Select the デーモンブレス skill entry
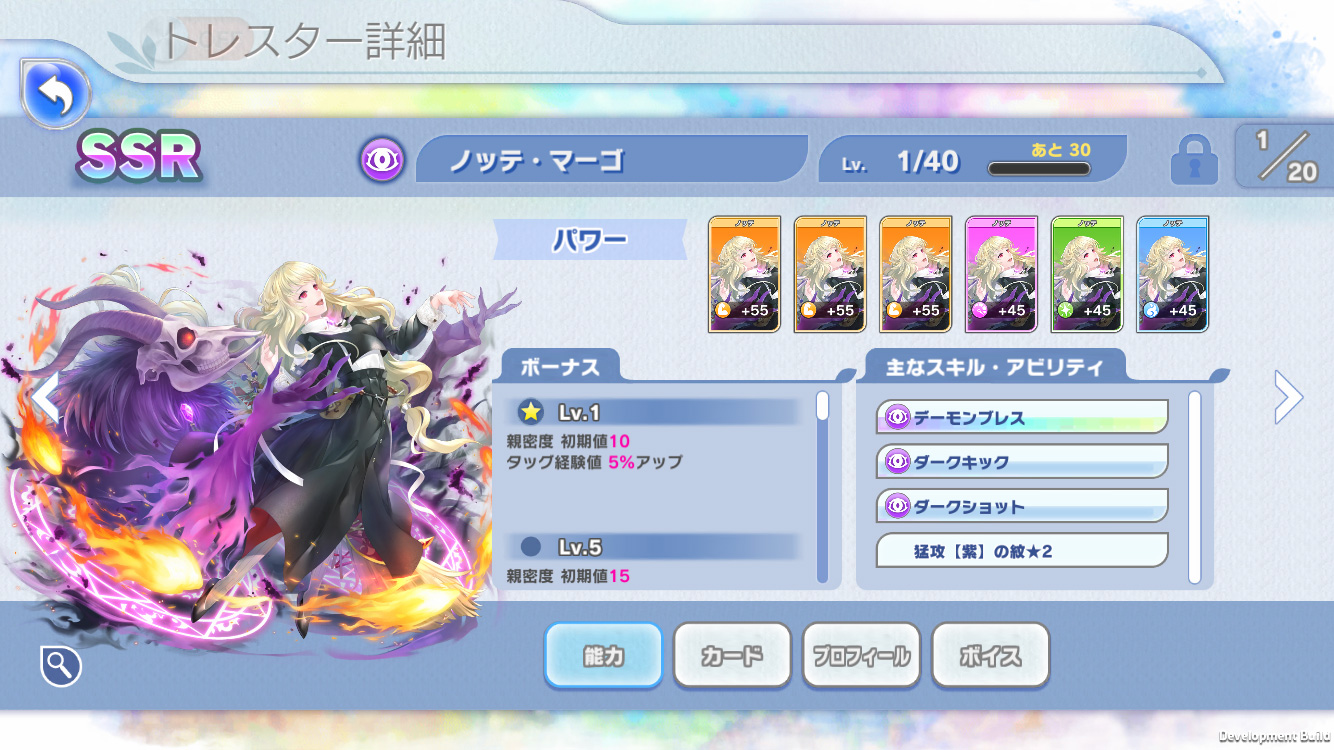1334x750 pixels. coord(1022,417)
